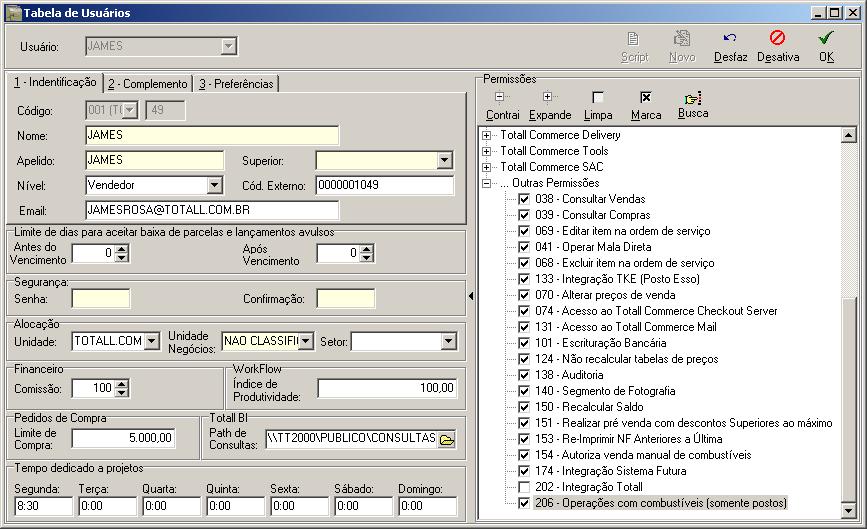
Task: Expand Totall Commerce Delivery tree node
Action: pyautogui.click(x=487, y=135)
